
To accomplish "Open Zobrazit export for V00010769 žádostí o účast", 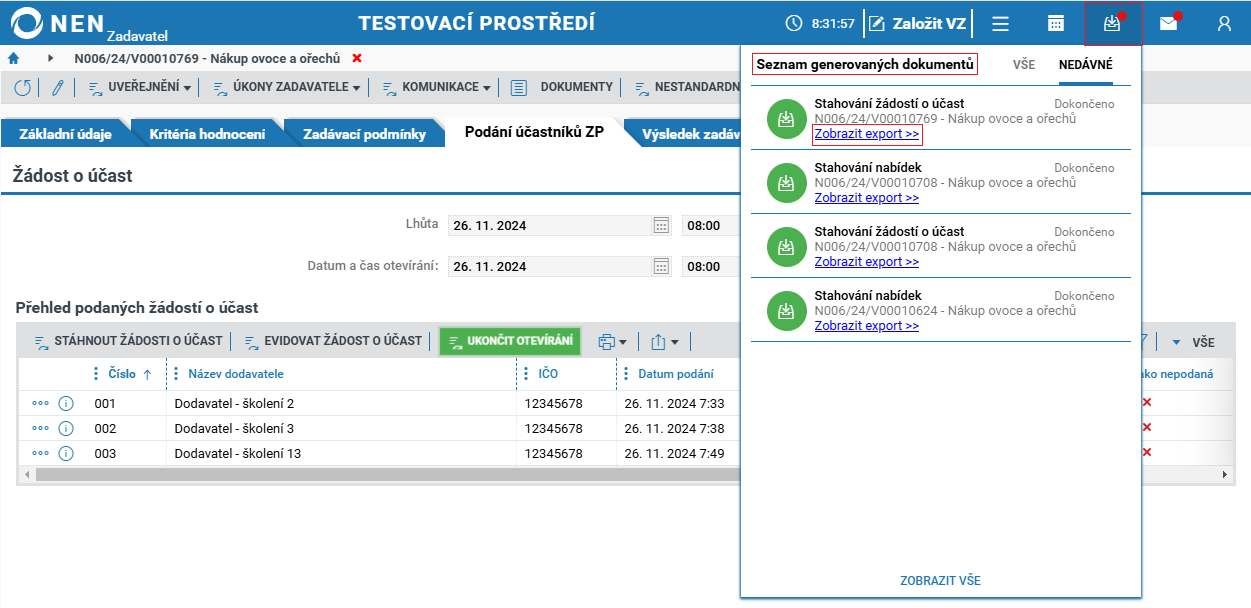I will tap(866, 134).
